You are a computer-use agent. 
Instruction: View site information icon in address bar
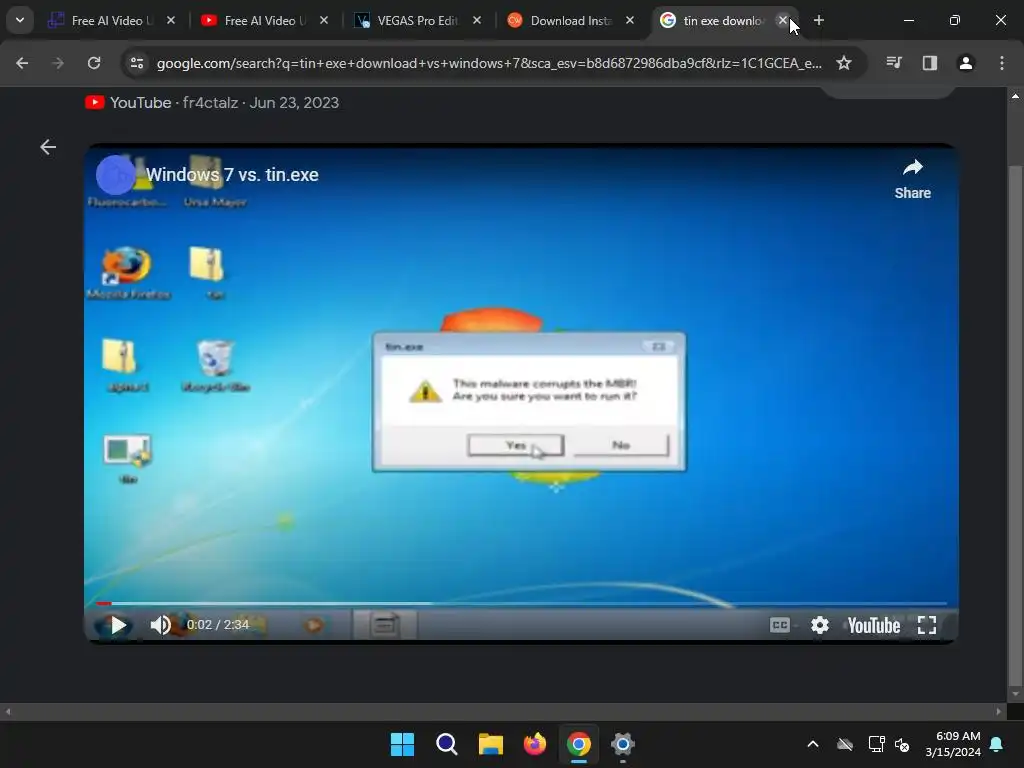coord(137,63)
